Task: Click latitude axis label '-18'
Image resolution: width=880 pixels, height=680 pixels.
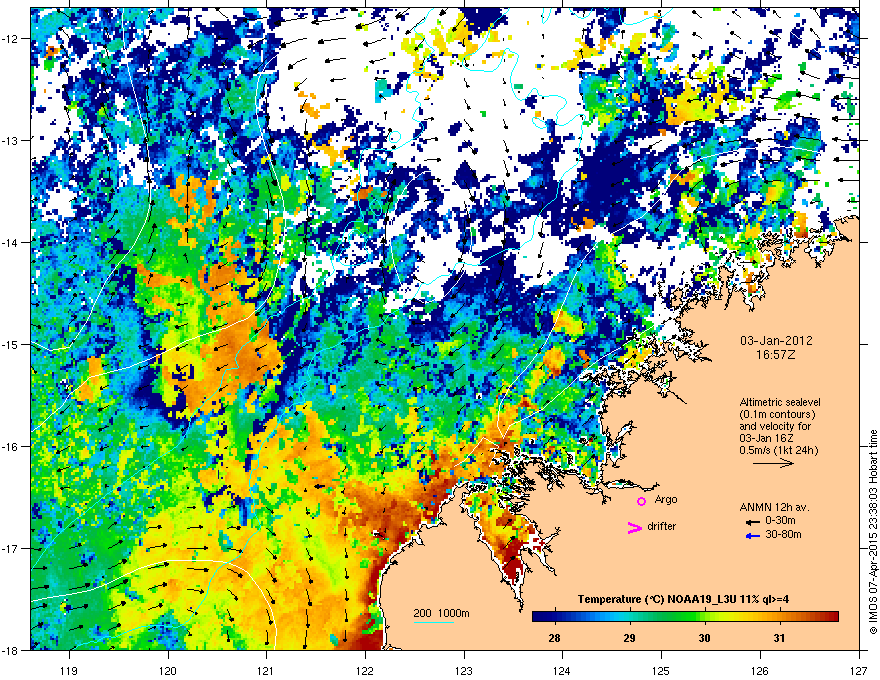Action: pos(10,650)
